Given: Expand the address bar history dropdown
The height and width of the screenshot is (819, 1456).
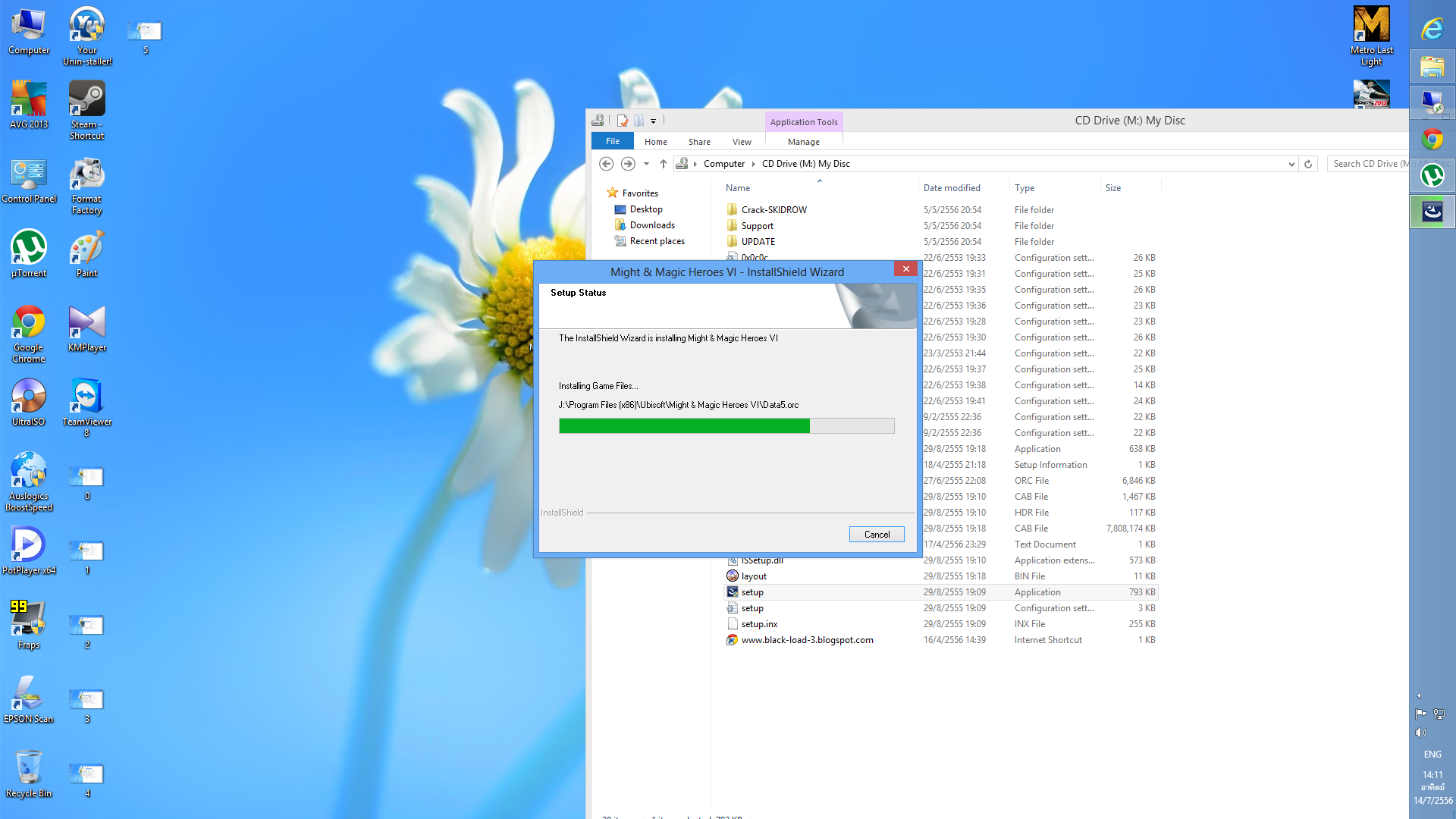Looking at the screenshot, I should (1291, 164).
